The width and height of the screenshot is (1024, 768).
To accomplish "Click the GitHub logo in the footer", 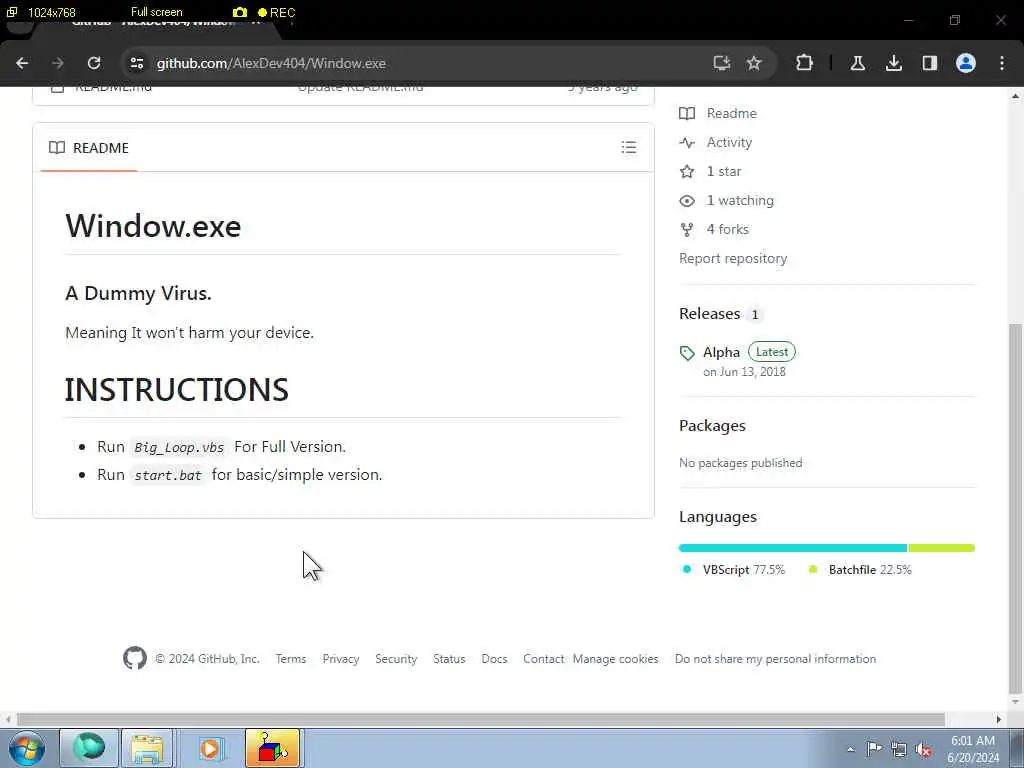I will pyautogui.click(x=135, y=658).
